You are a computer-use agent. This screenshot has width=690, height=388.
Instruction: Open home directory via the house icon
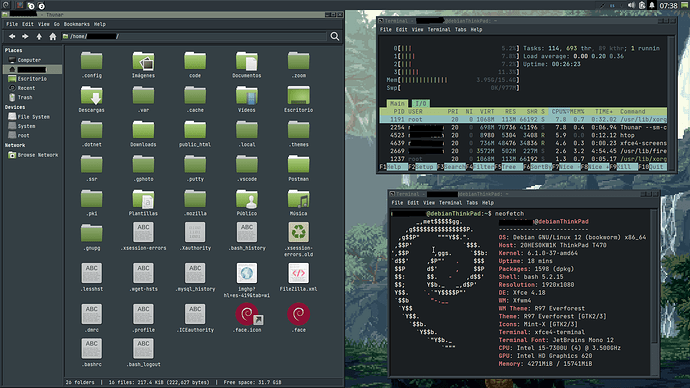[x=53, y=37]
